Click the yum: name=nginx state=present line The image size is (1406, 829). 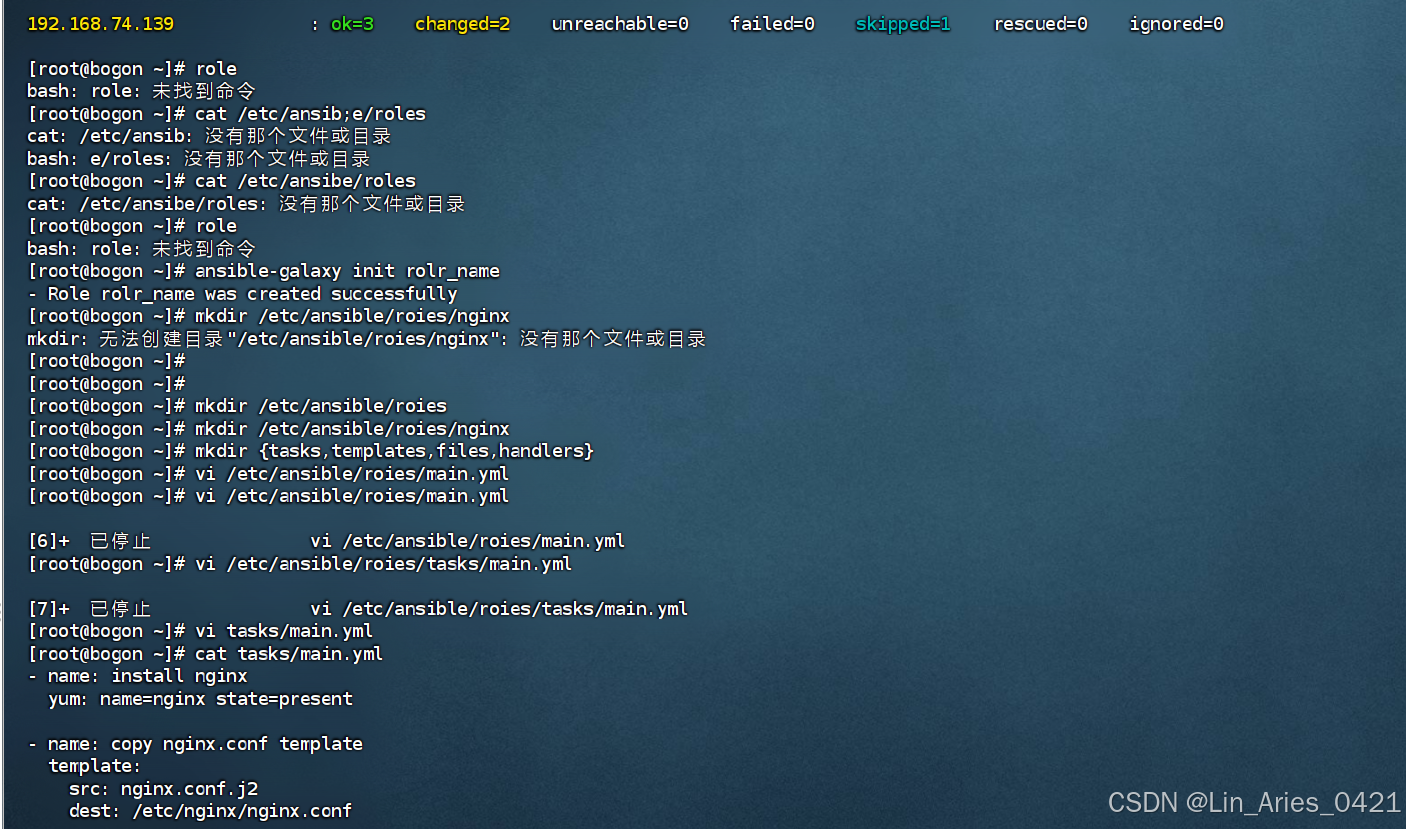pyautogui.click(x=201, y=699)
